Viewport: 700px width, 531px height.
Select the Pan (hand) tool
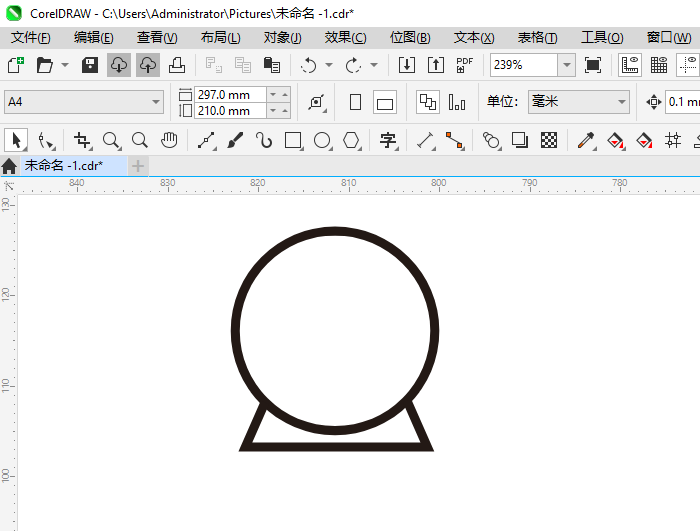(170, 140)
